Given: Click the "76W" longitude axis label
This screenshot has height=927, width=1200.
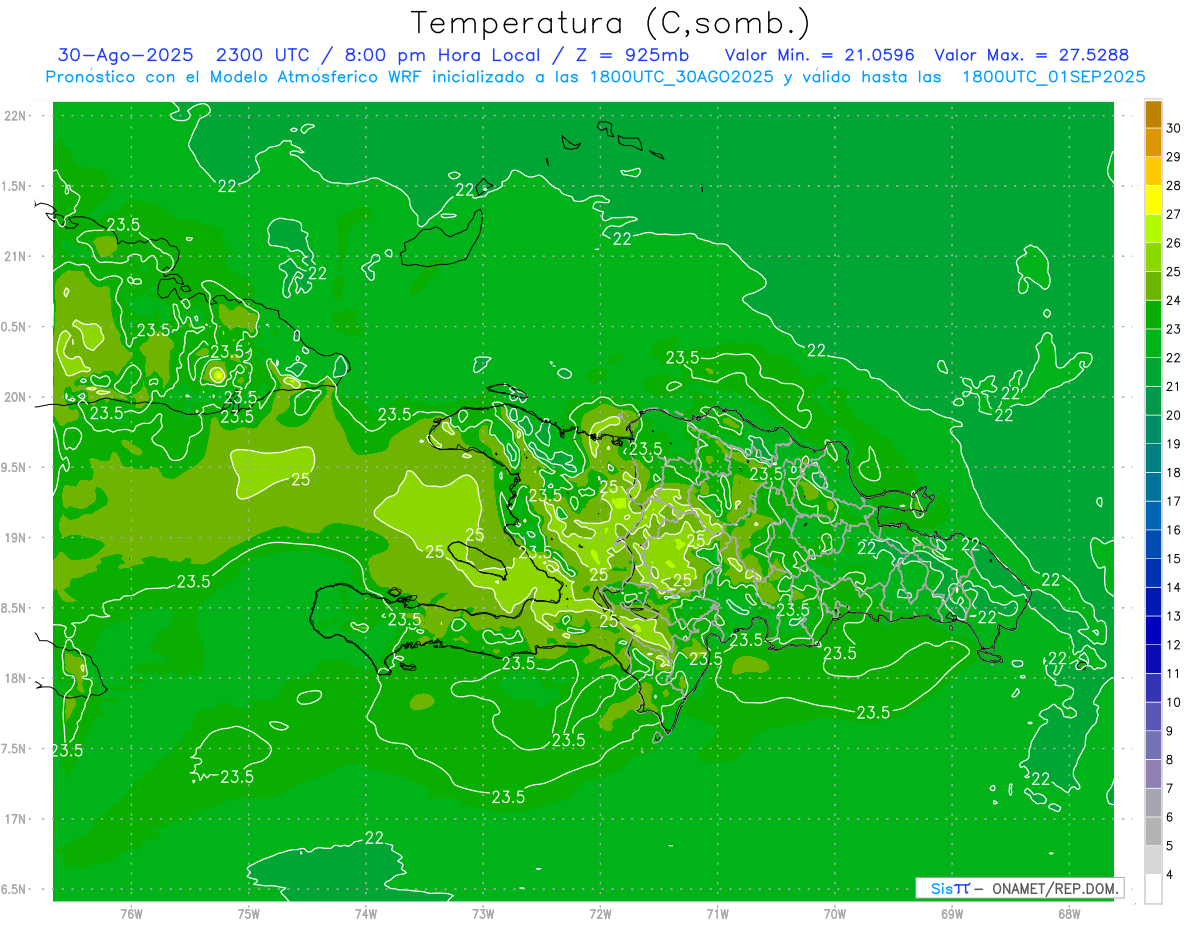Looking at the screenshot, I should 131,914.
